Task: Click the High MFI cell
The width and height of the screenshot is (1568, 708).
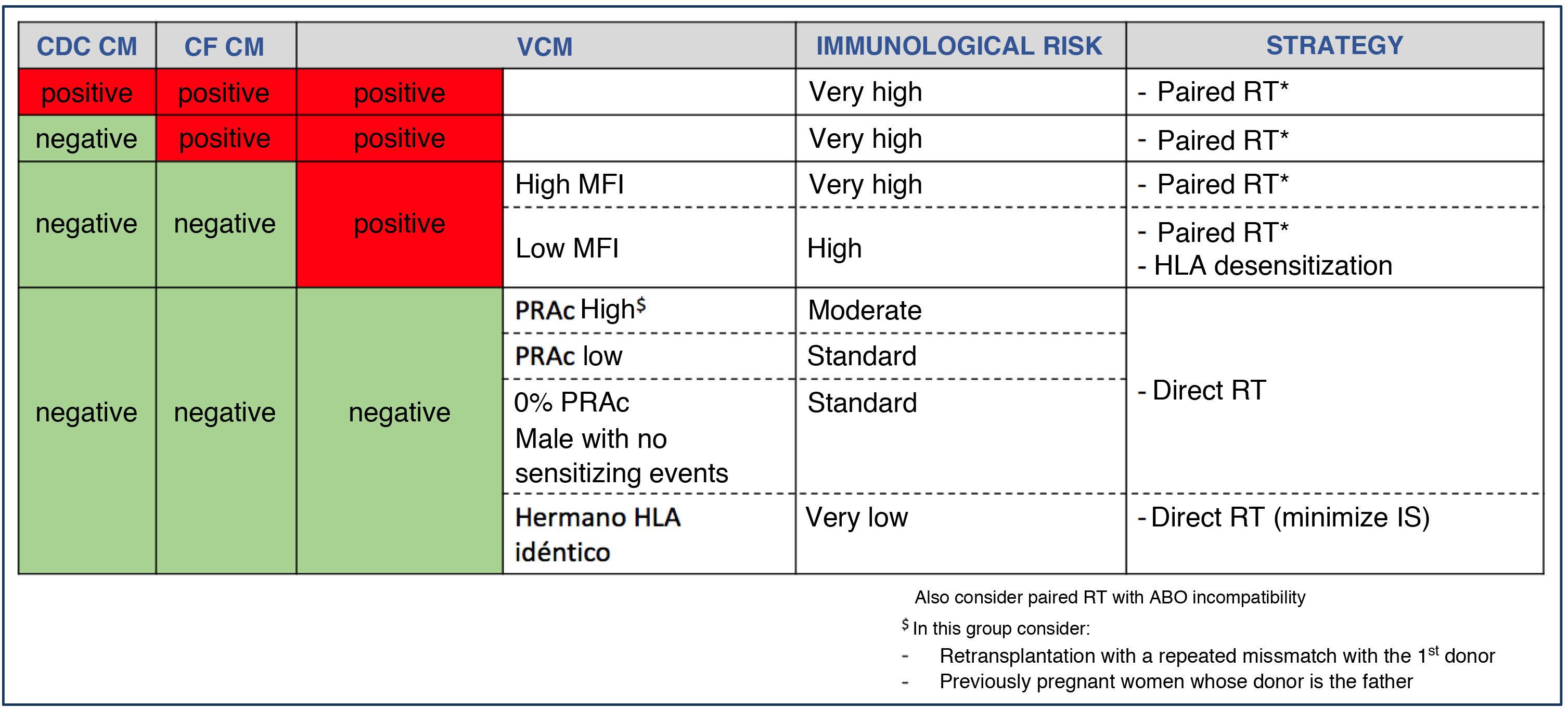Action: click(x=570, y=185)
